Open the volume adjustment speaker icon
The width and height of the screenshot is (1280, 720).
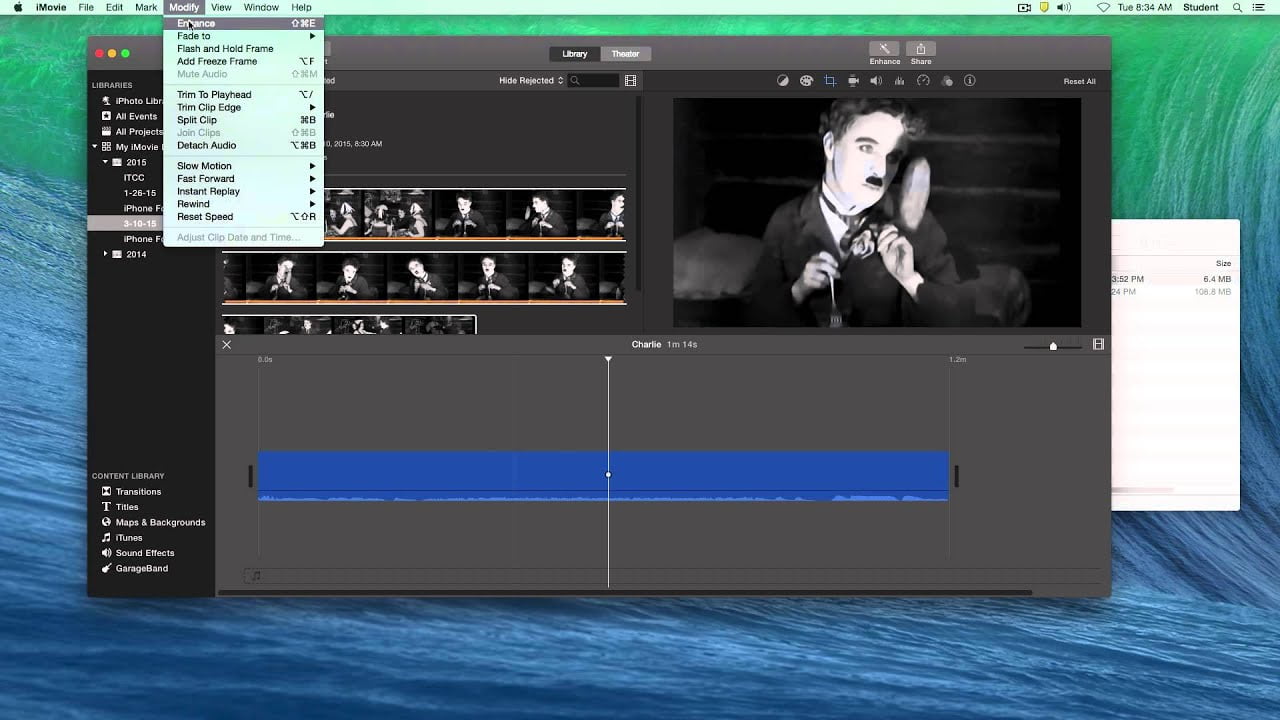(x=876, y=81)
